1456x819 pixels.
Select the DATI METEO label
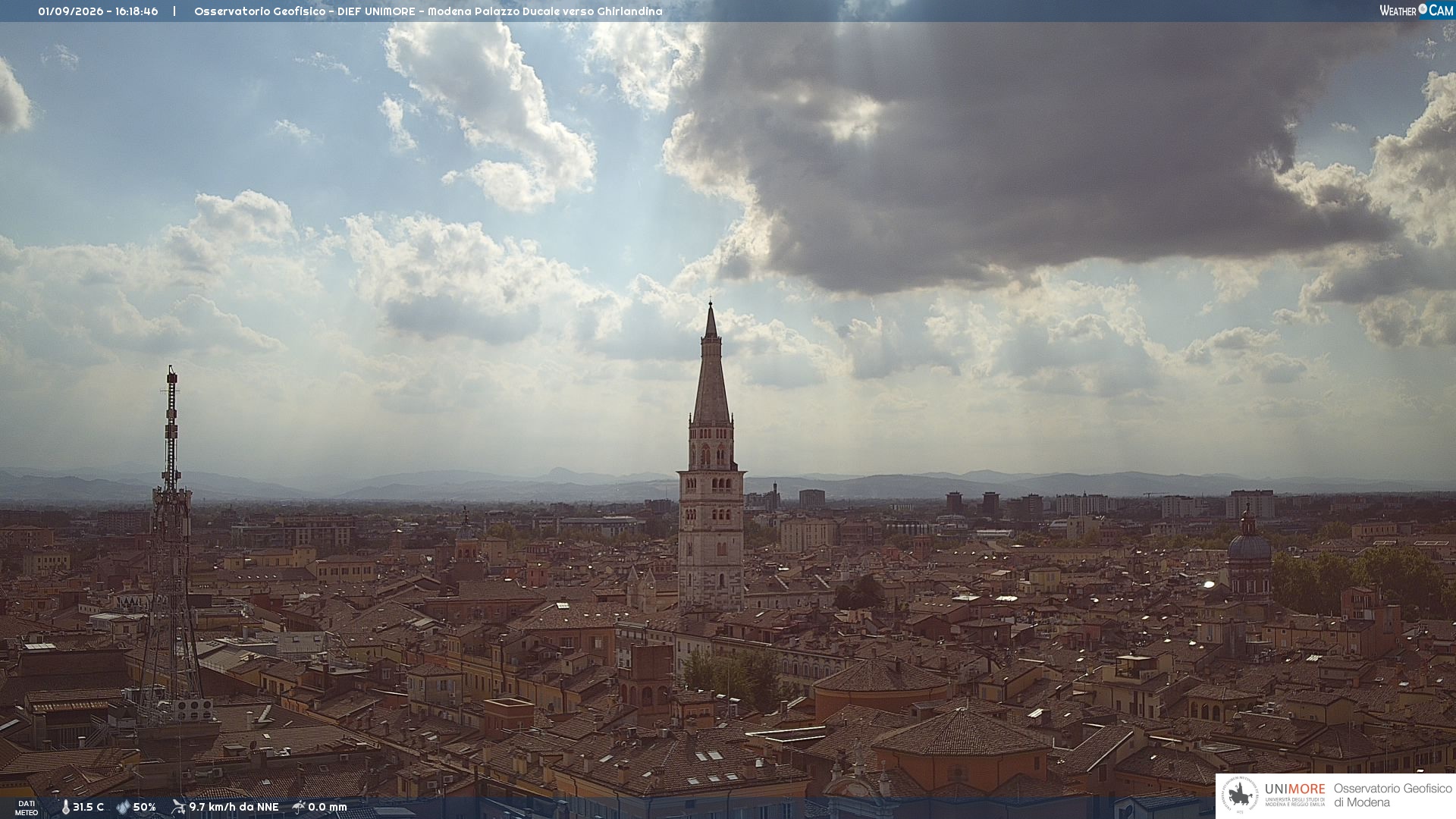click(x=27, y=808)
